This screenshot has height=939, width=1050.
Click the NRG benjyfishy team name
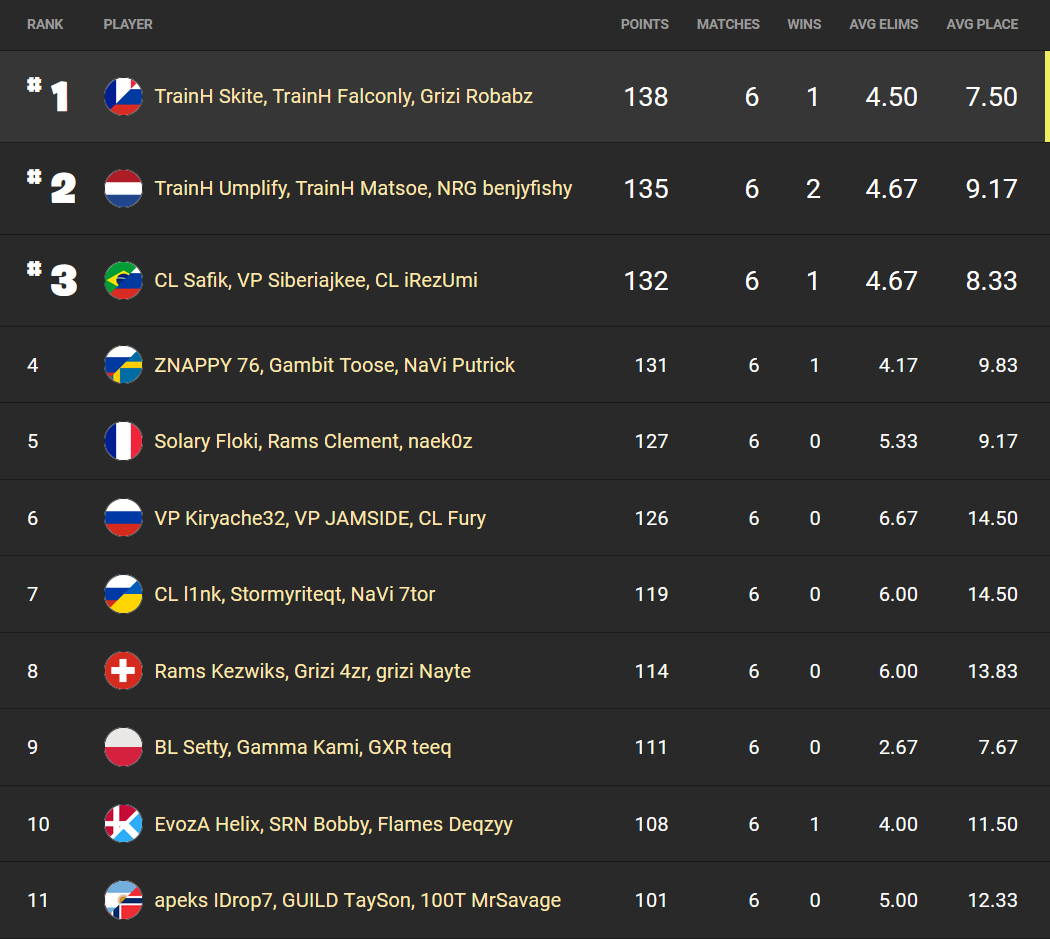(364, 188)
